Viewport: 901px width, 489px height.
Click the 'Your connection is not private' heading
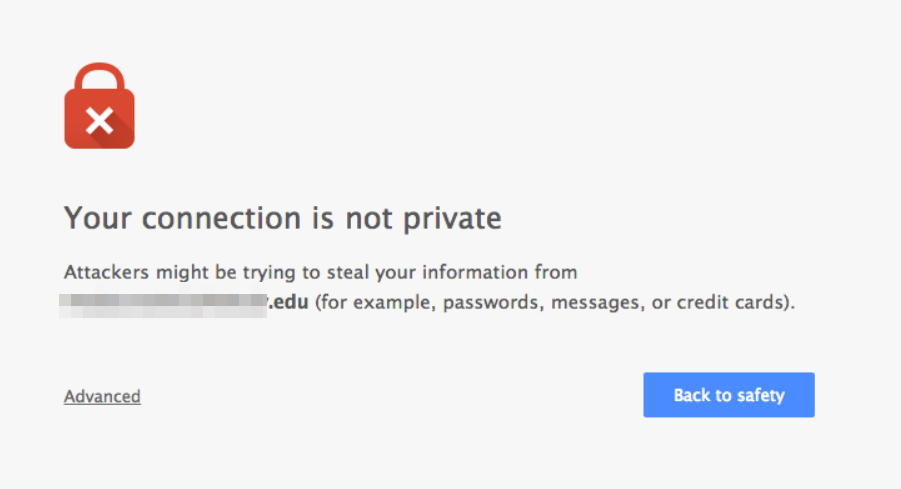point(283,218)
